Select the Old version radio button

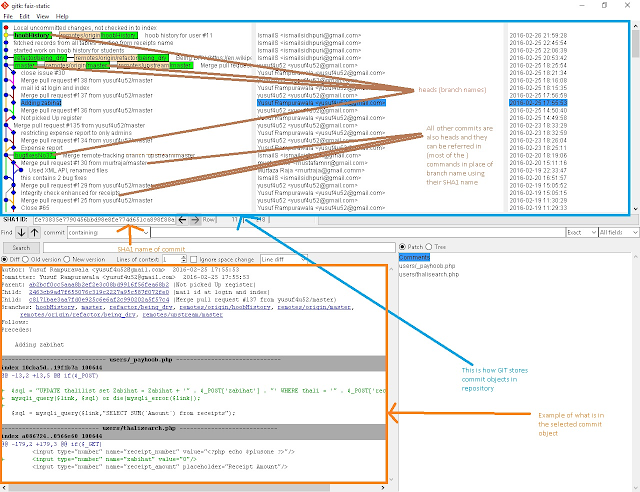(25, 259)
